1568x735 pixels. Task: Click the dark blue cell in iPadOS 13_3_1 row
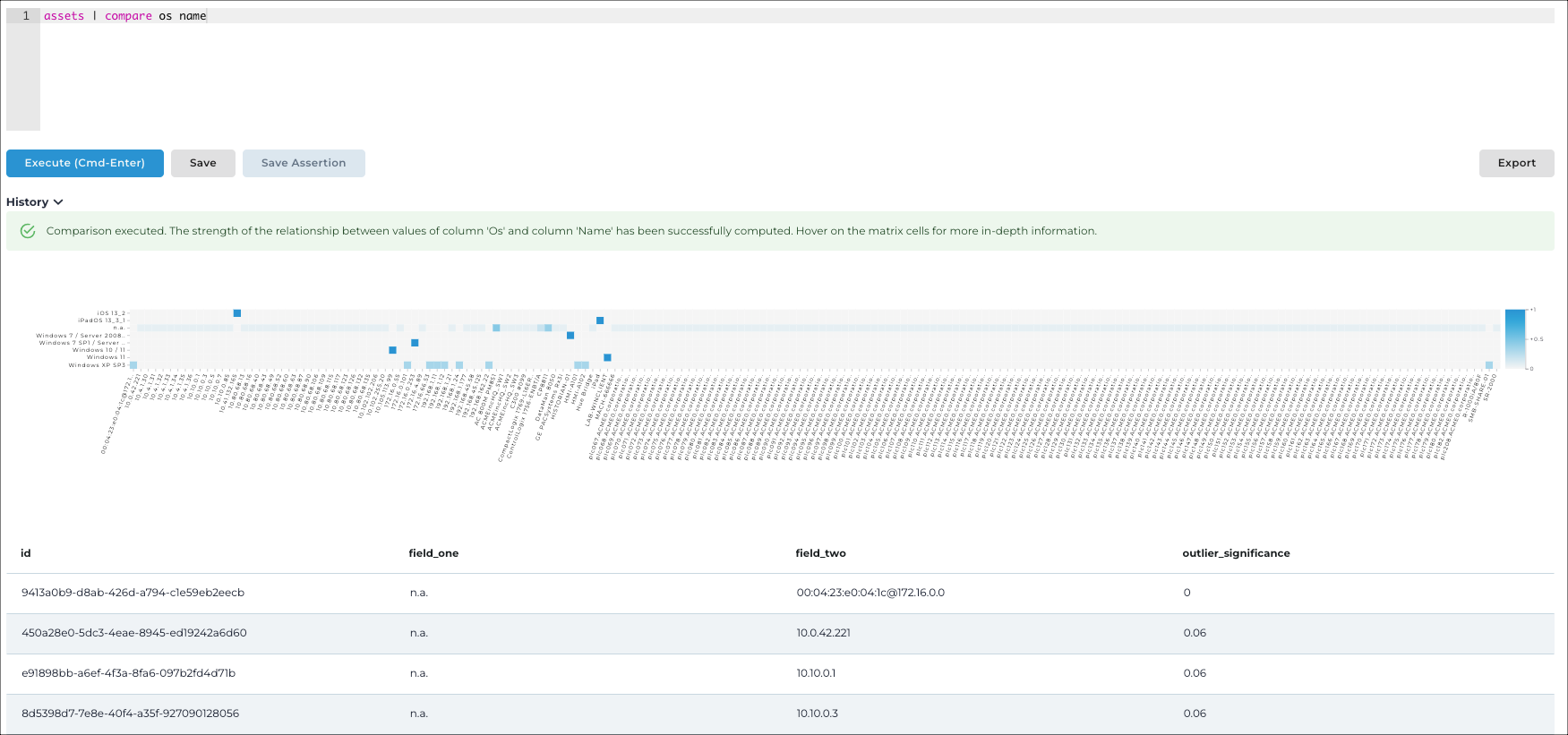[600, 320]
